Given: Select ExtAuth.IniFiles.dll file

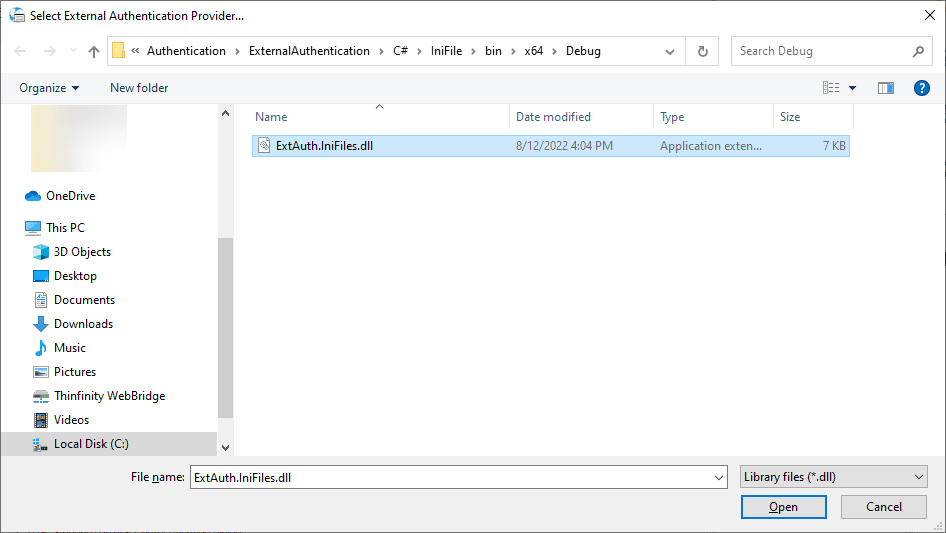Looking at the screenshot, I should click(x=551, y=146).
